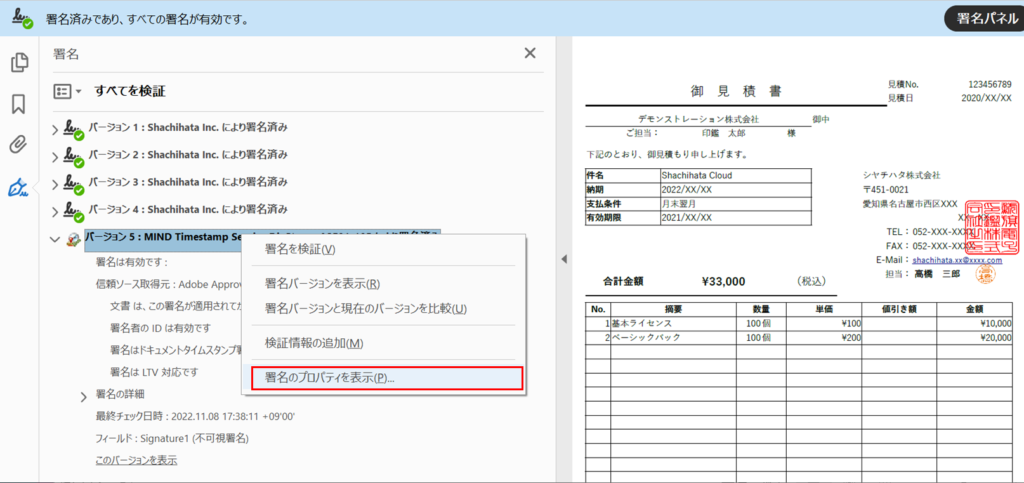Click 月末翌月 payment terms cell
Image resolution: width=1024 pixels, height=483 pixels.
[735, 203]
